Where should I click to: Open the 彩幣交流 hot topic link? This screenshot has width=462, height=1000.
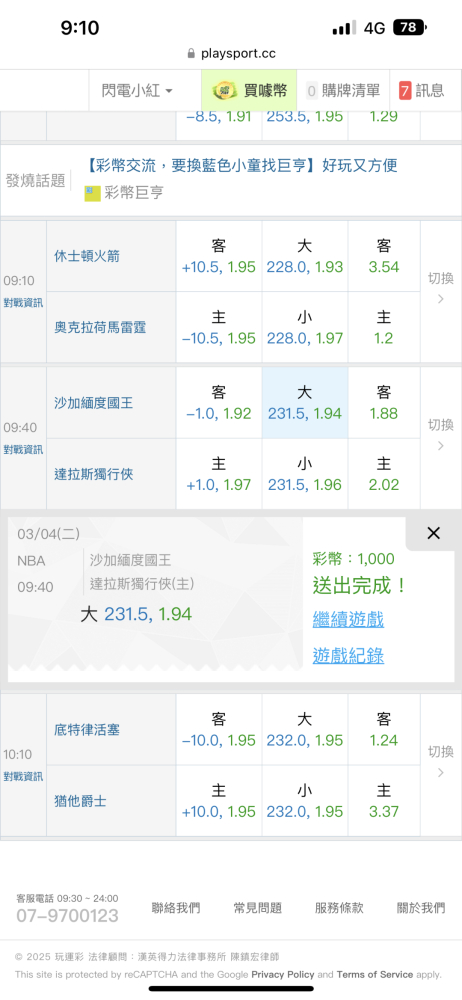coord(241,165)
